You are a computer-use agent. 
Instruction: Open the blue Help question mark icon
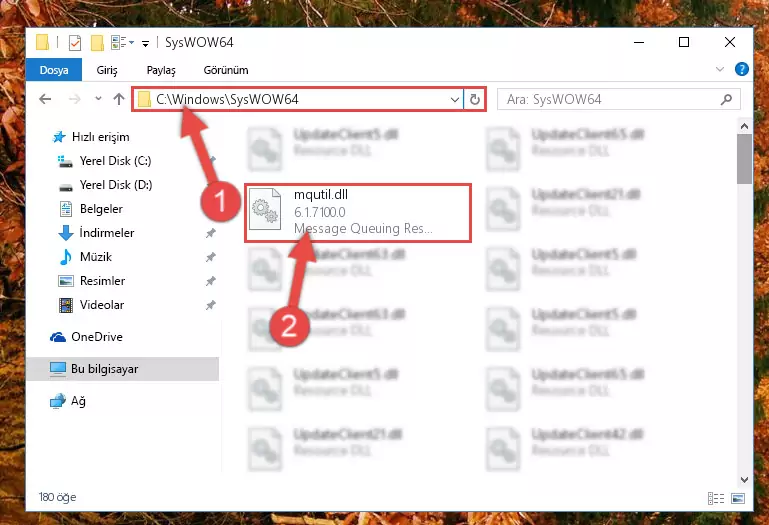click(x=742, y=69)
